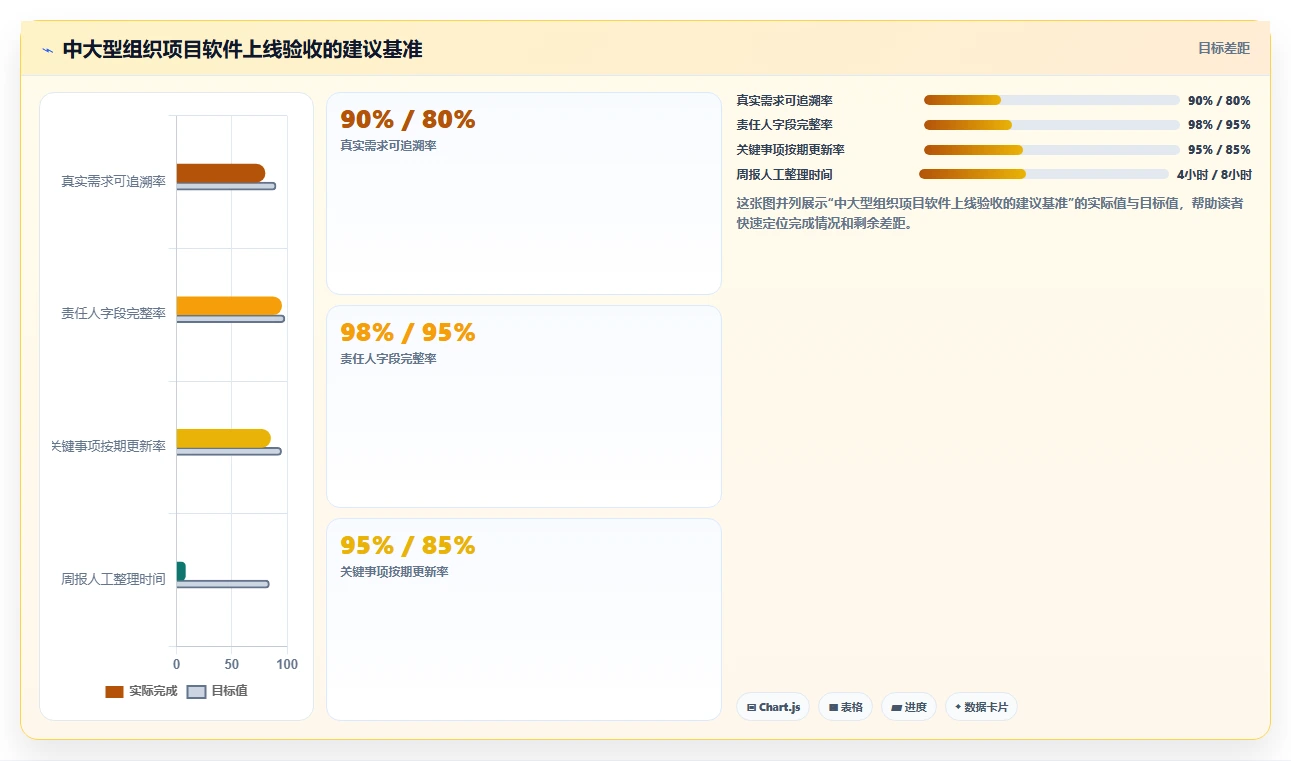The width and height of the screenshot is (1291, 761).
Task: Click the brown 真实需求可追溯率 actual bar in chart
Action: click(x=221, y=173)
